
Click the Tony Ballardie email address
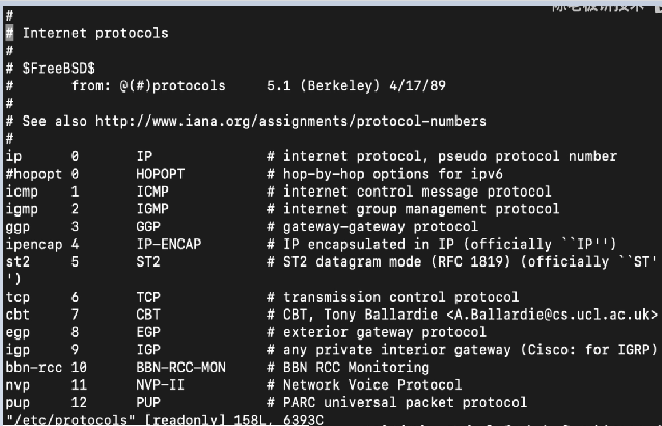pyautogui.click(x=552, y=315)
